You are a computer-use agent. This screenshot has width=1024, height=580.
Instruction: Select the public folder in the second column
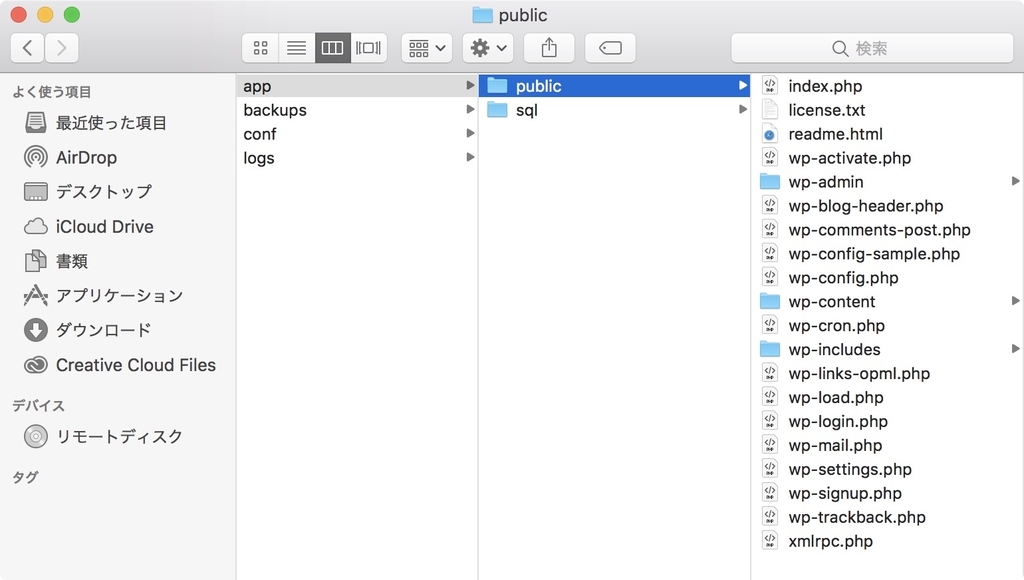click(615, 86)
